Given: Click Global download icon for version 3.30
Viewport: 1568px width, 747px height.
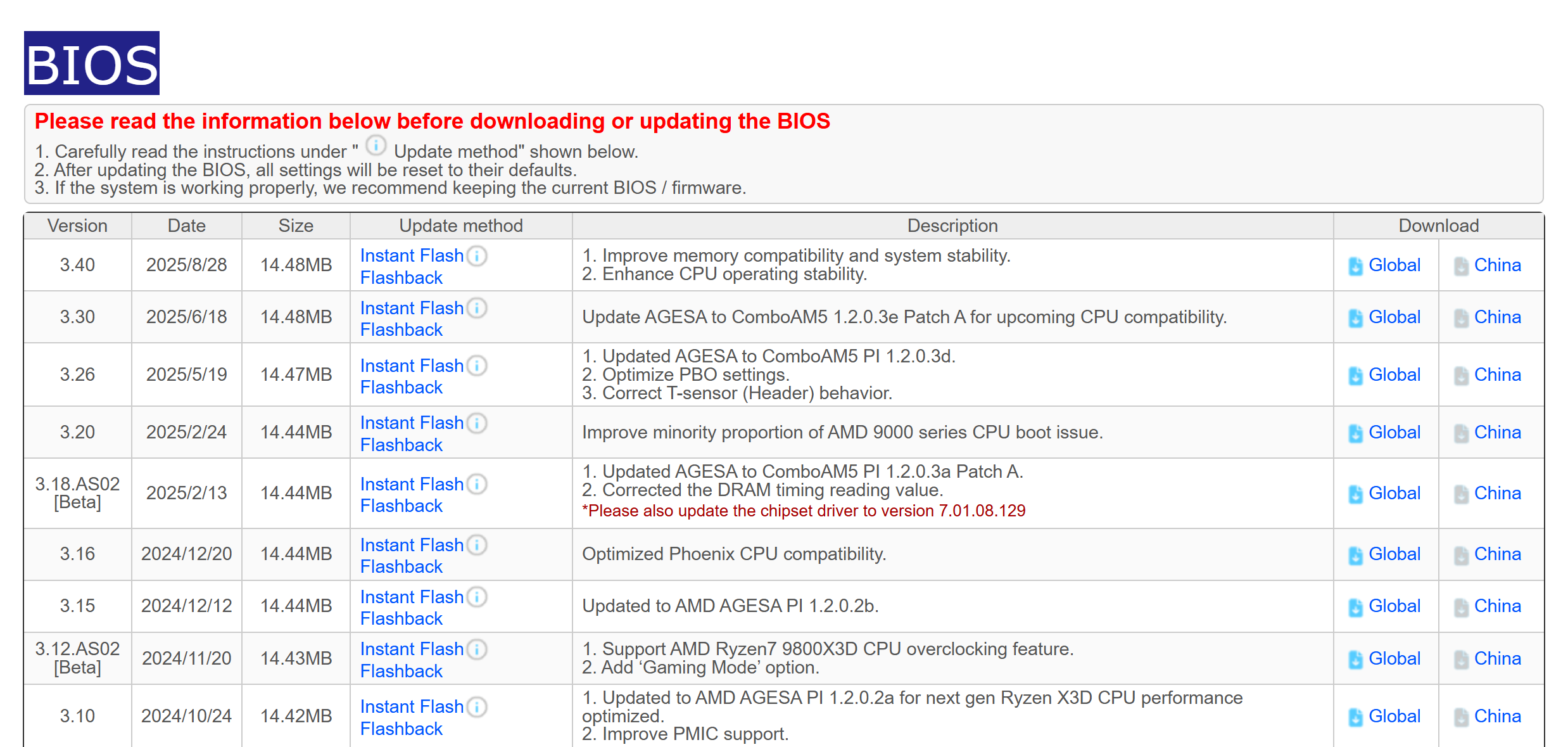Looking at the screenshot, I should (1355, 318).
